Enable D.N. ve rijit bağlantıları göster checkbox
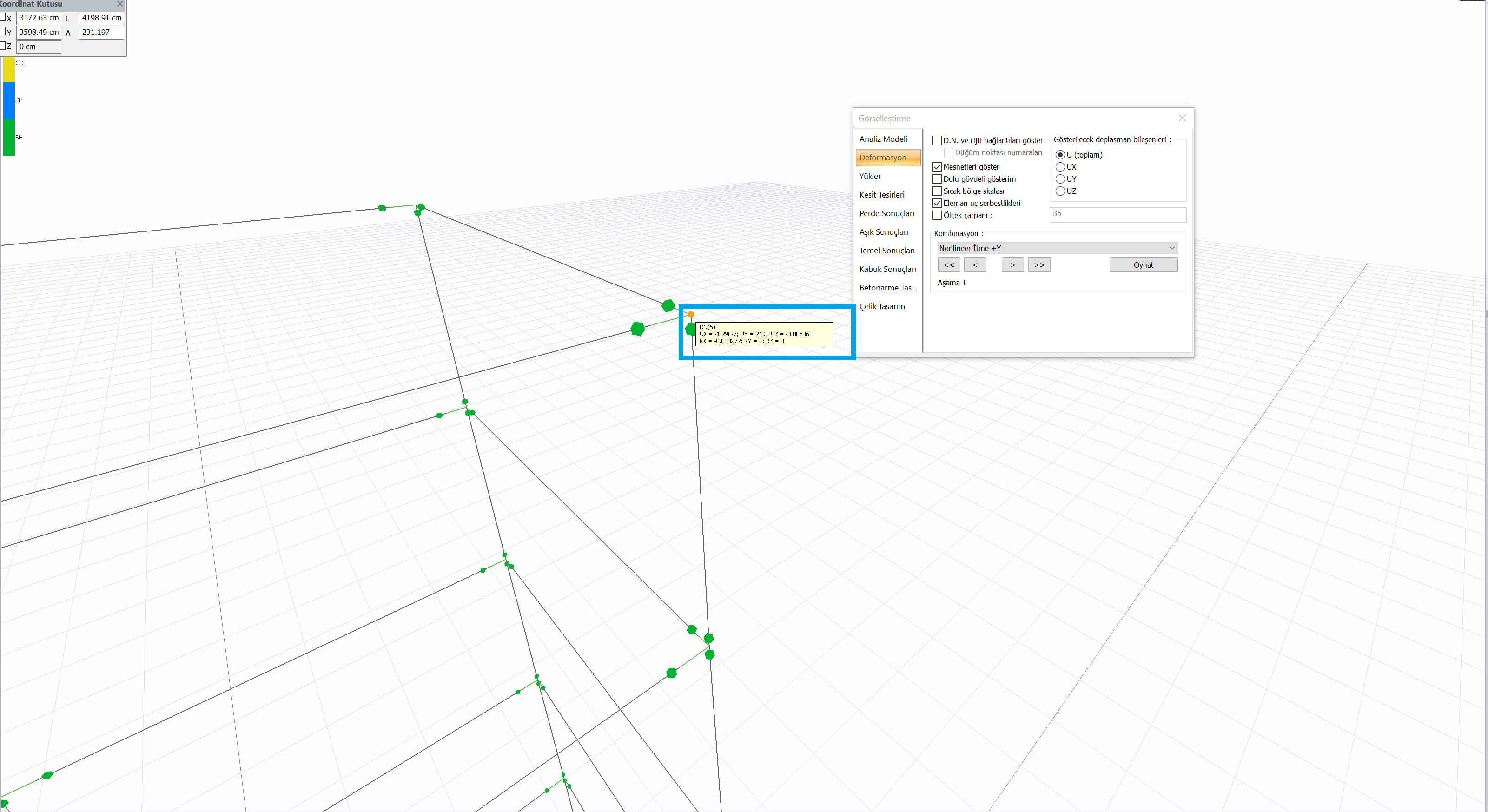 (x=937, y=140)
